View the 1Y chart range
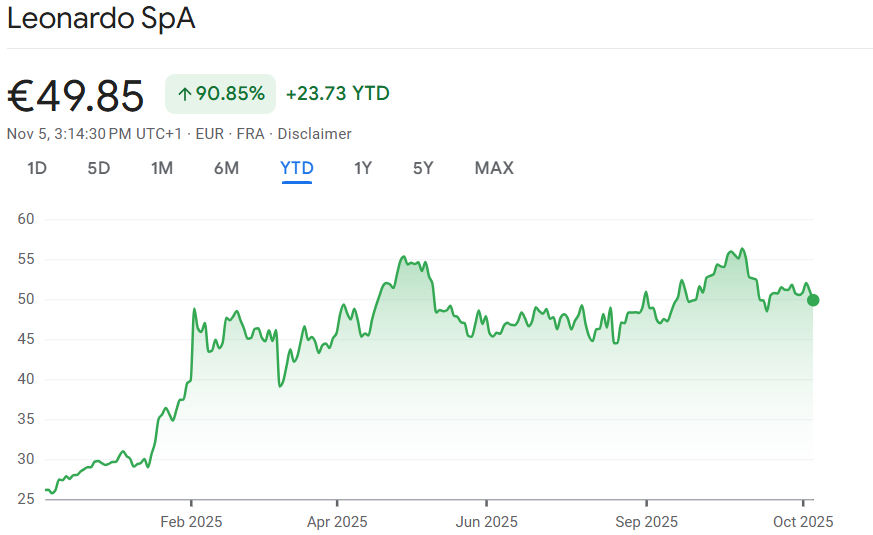This screenshot has height=535, width=873. tap(363, 168)
